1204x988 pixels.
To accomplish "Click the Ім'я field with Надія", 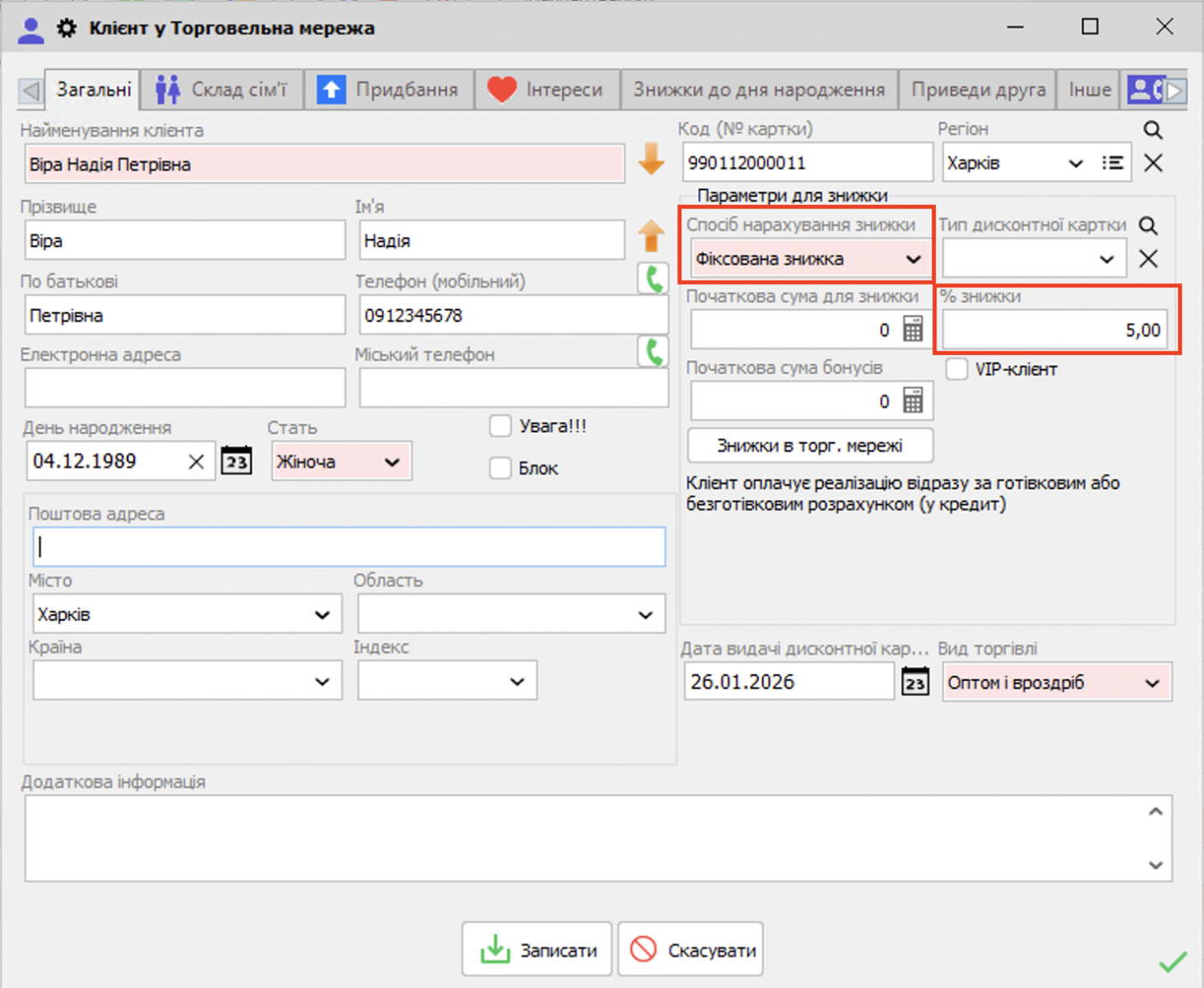I will point(492,240).
